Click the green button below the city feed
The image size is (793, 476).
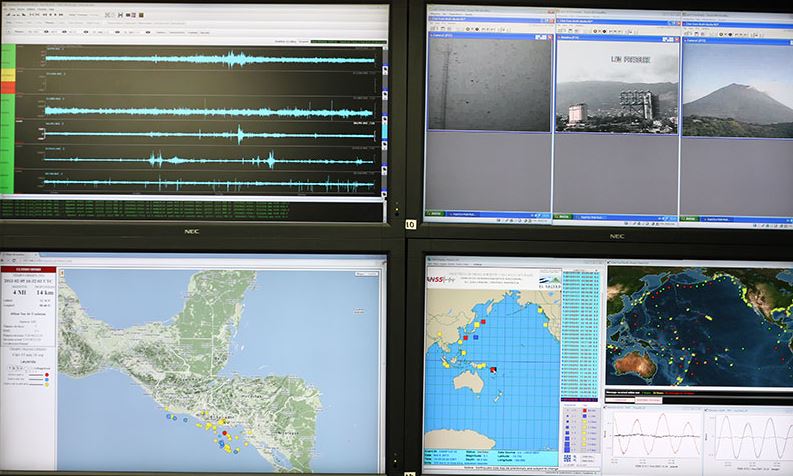[562, 216]
